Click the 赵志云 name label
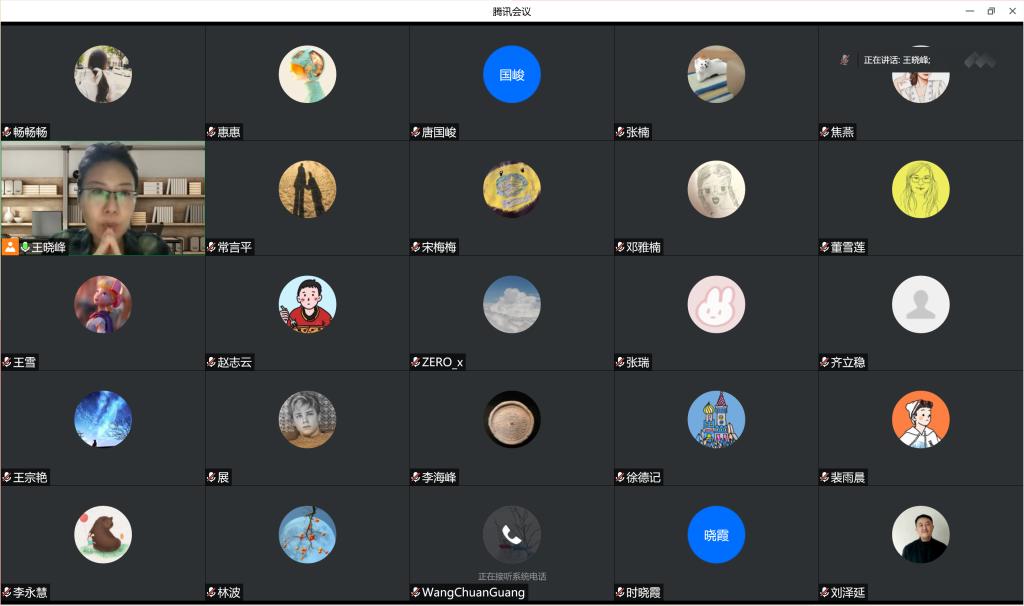 (x=234, y=362)
